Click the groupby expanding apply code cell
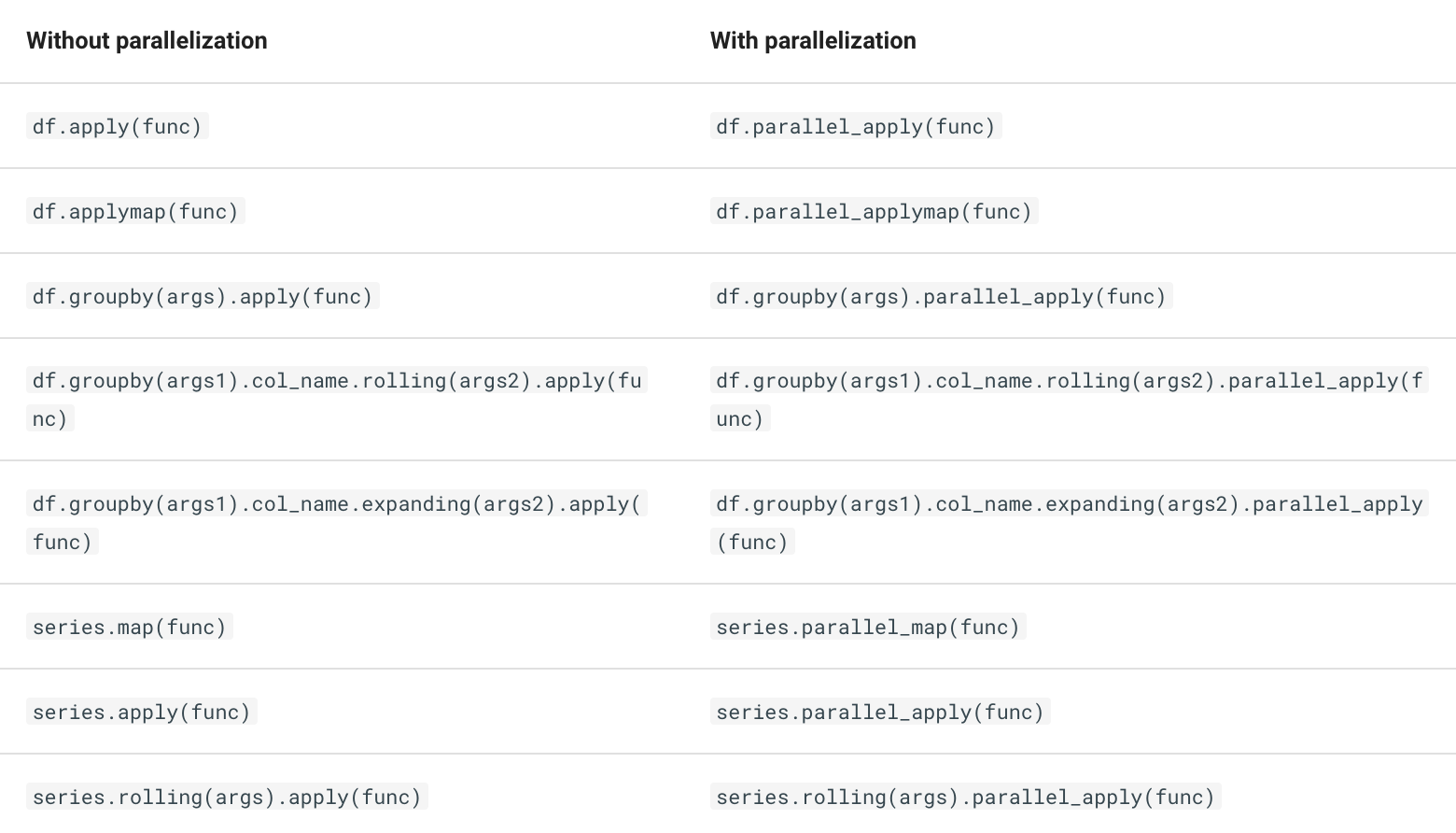 pos(337,523)
